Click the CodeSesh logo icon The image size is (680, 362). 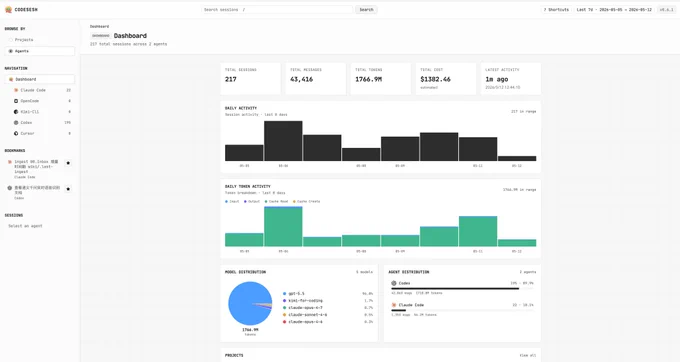[8, 10]
